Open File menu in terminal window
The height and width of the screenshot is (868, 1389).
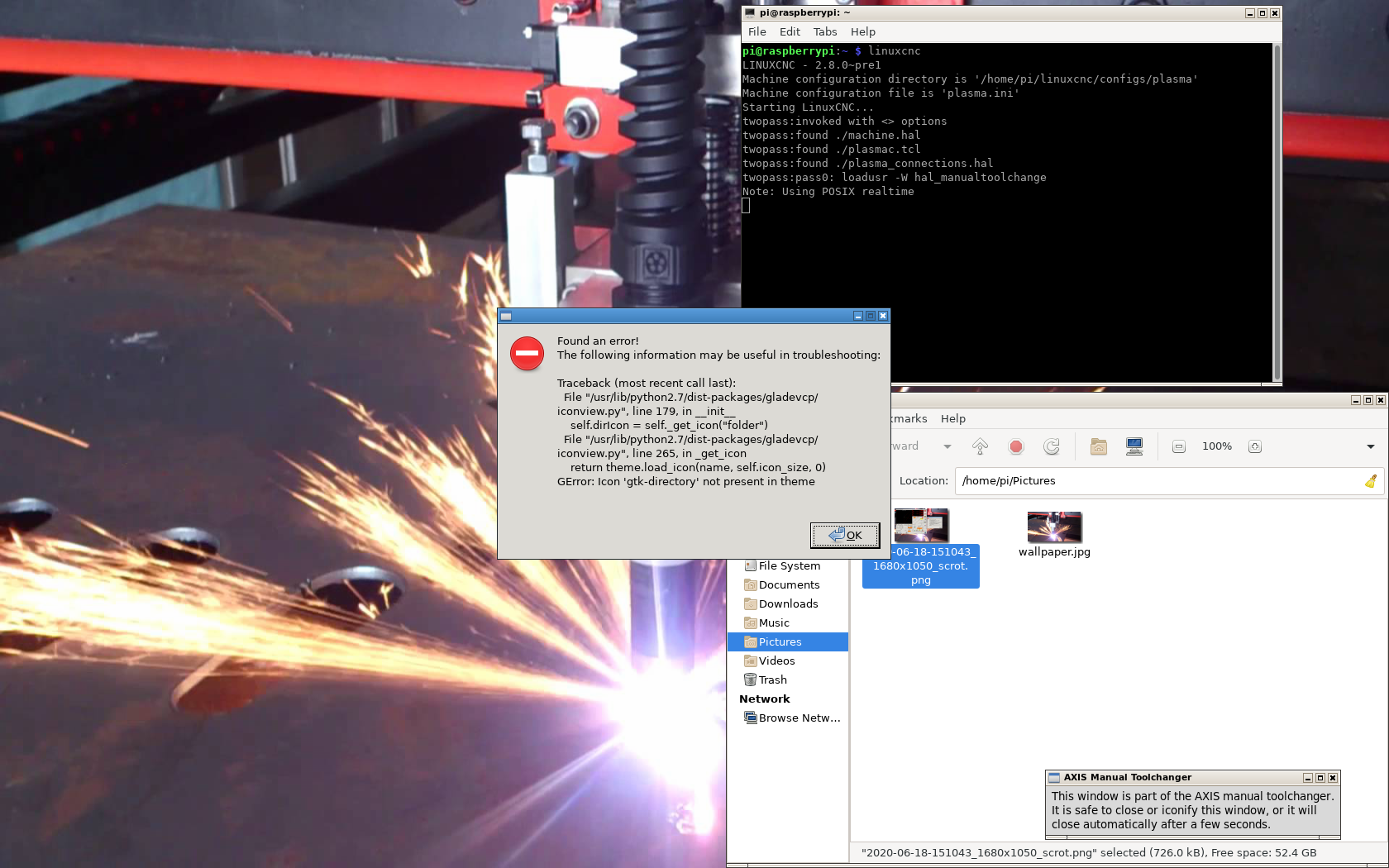point(757,31)
